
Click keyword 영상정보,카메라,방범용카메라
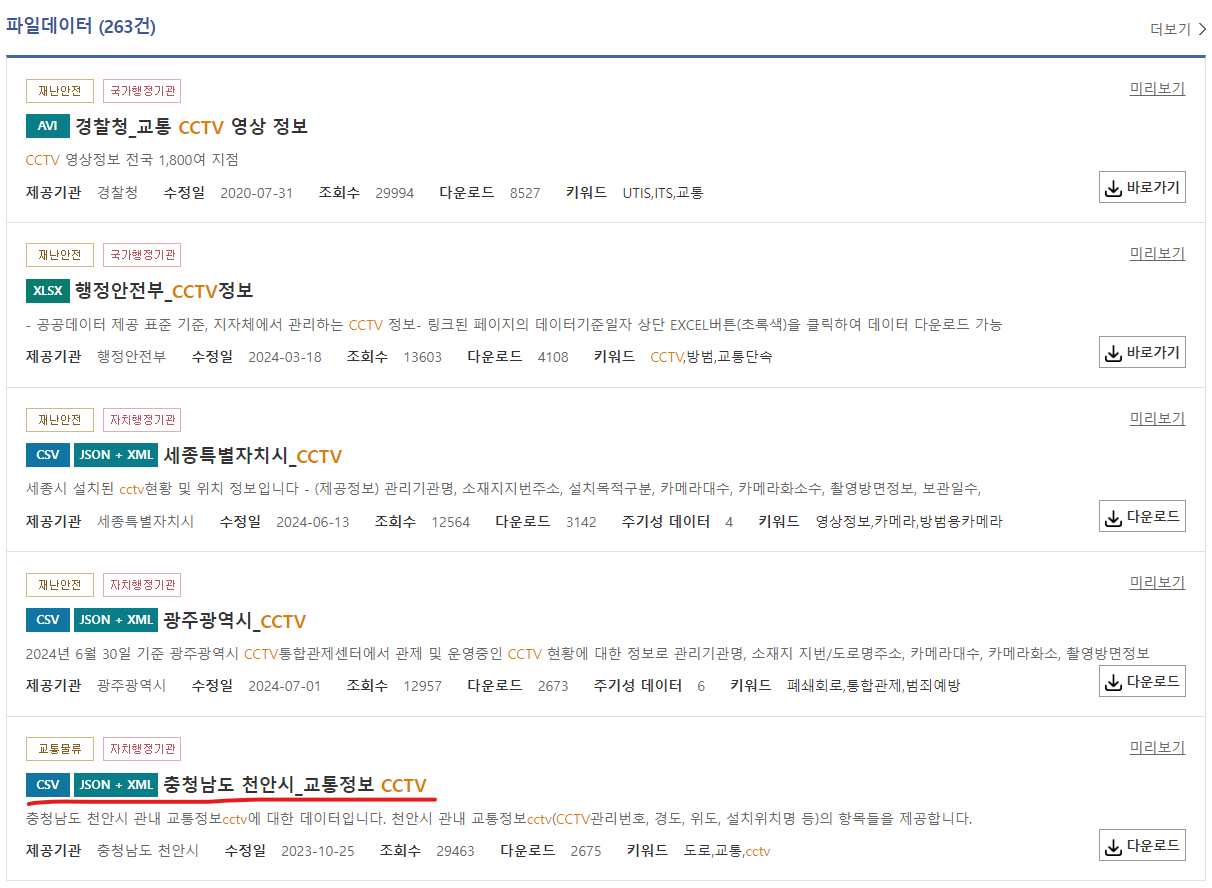pos(909,522)
